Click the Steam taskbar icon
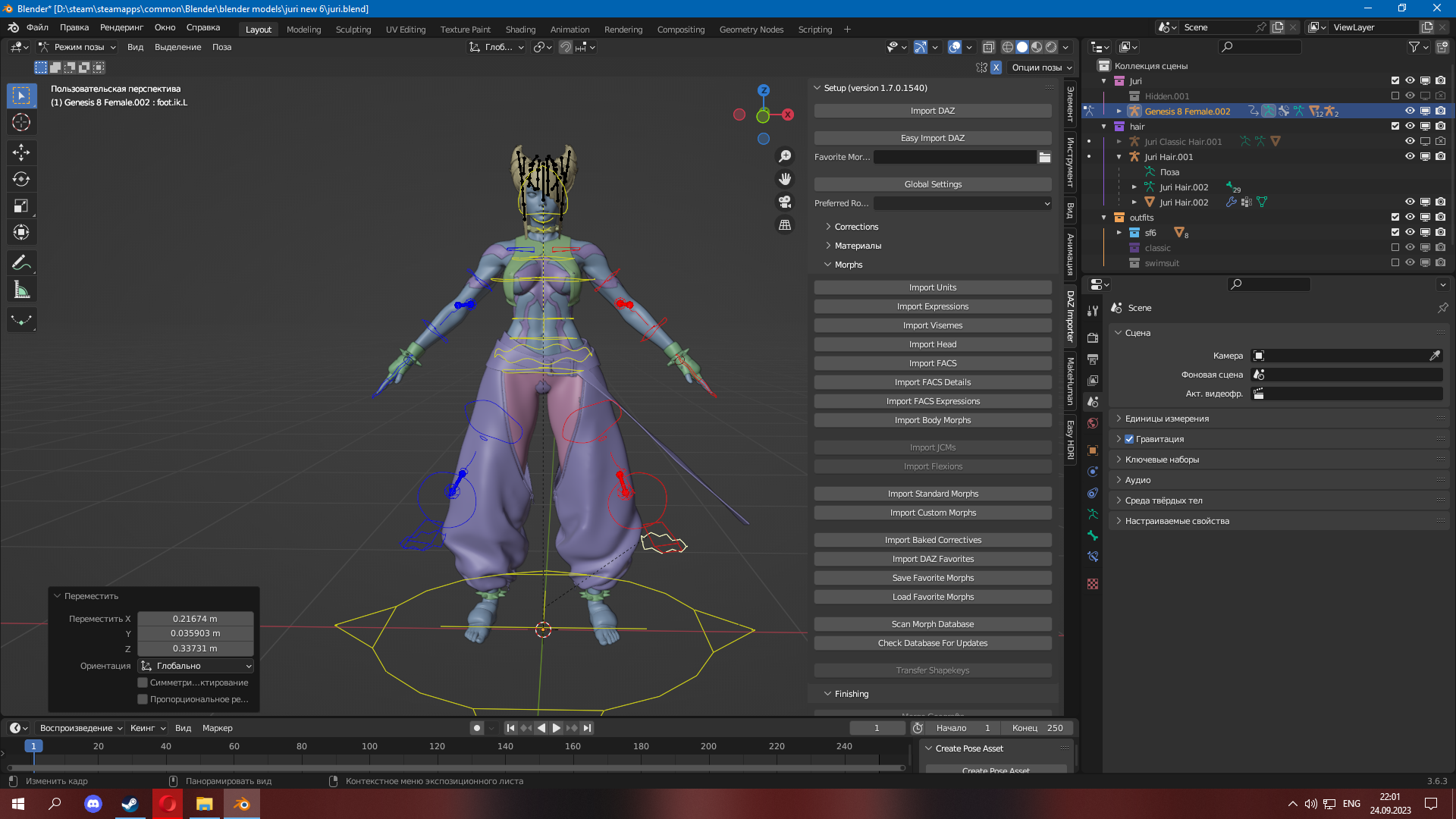1456x819 pixels. (x=130, y=804)
